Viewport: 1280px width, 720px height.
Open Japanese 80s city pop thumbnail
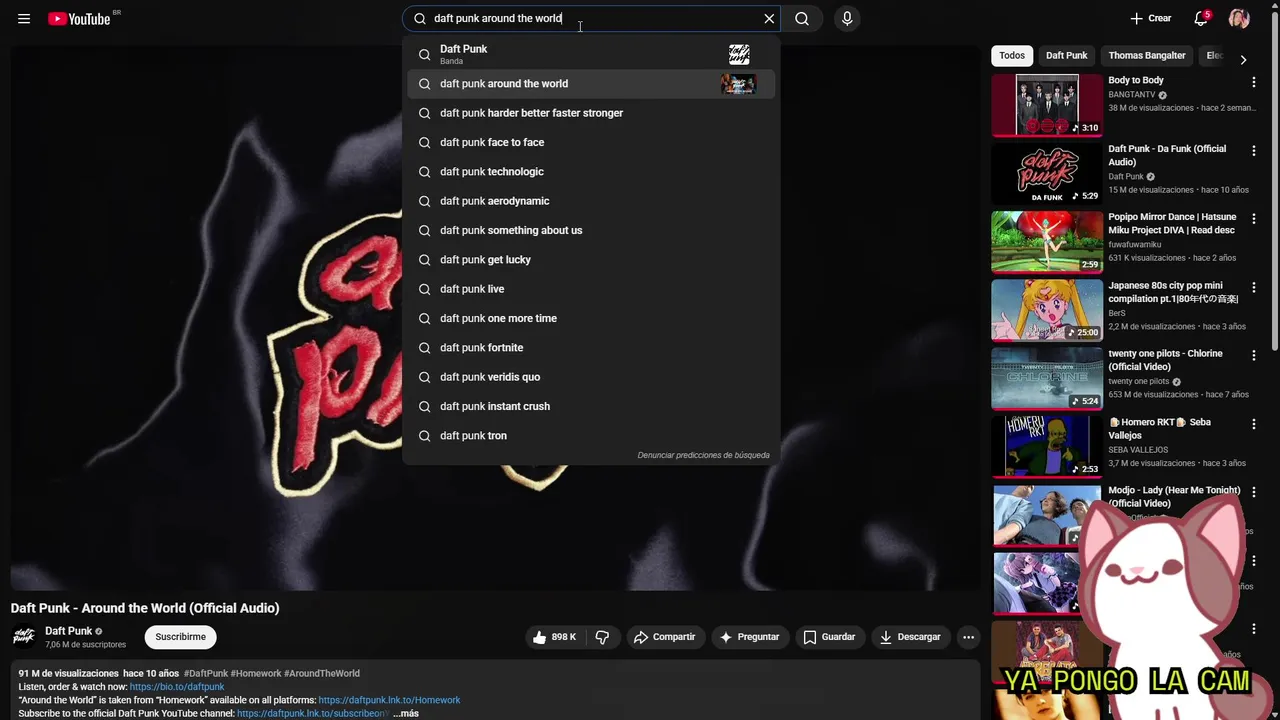(1047, 310)
